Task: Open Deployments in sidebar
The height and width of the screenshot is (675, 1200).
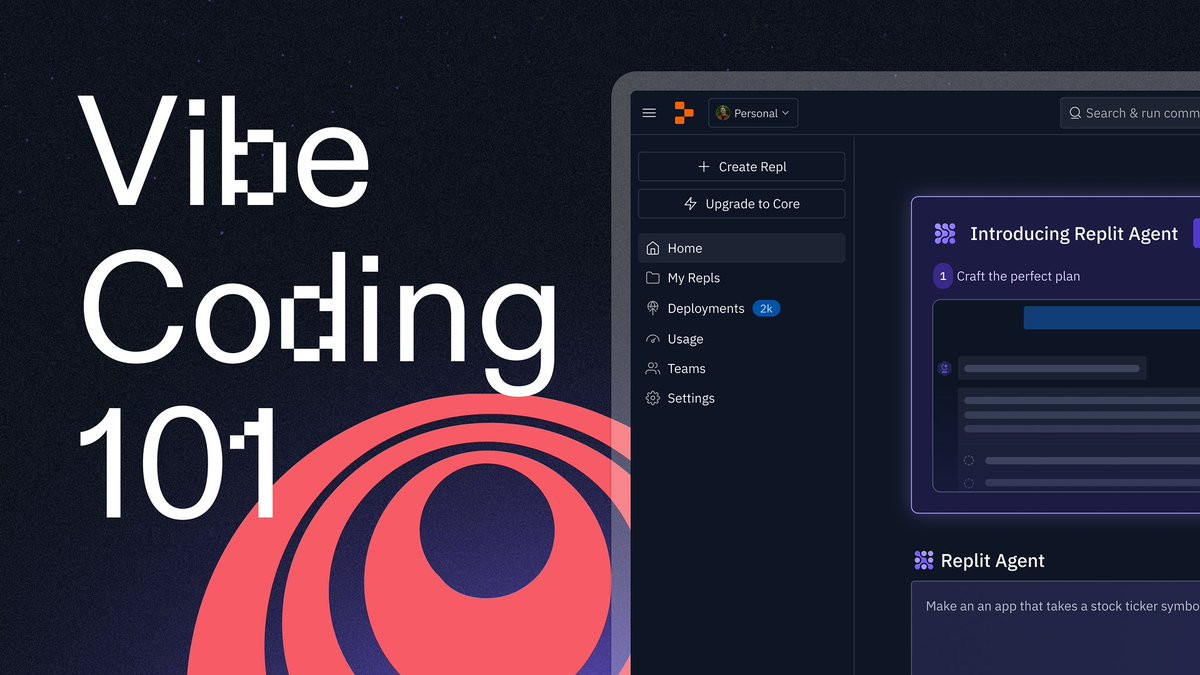Action: pos(741,308)
